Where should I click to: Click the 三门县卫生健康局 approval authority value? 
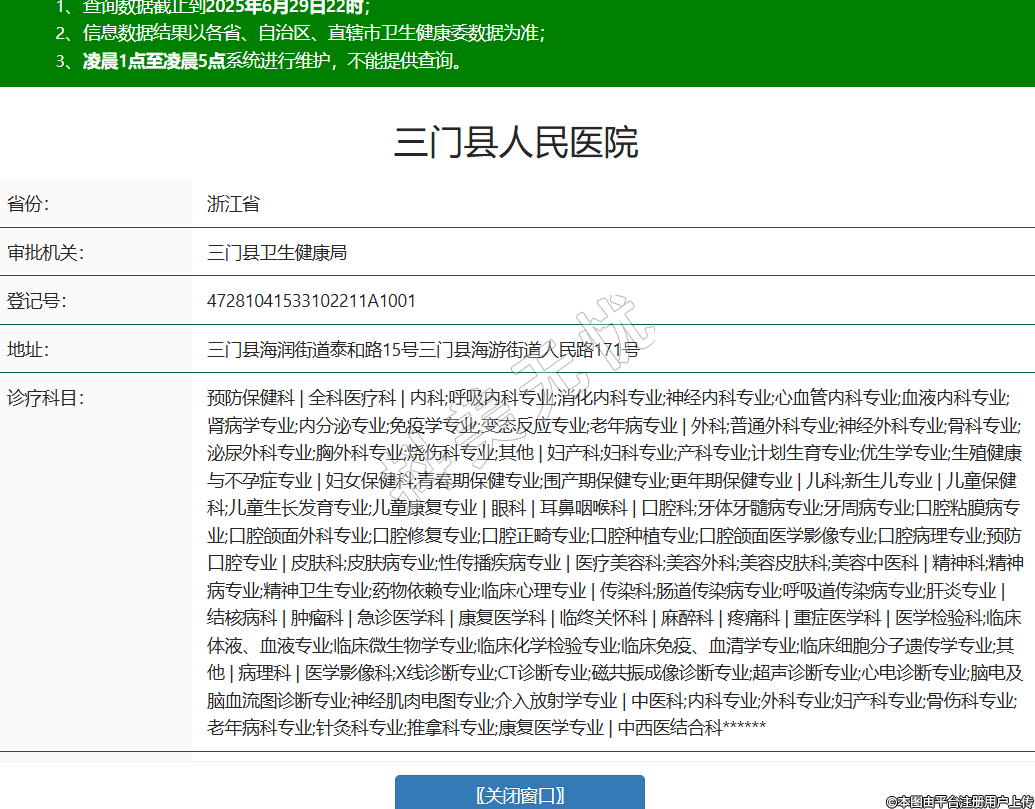click(277, 252)
